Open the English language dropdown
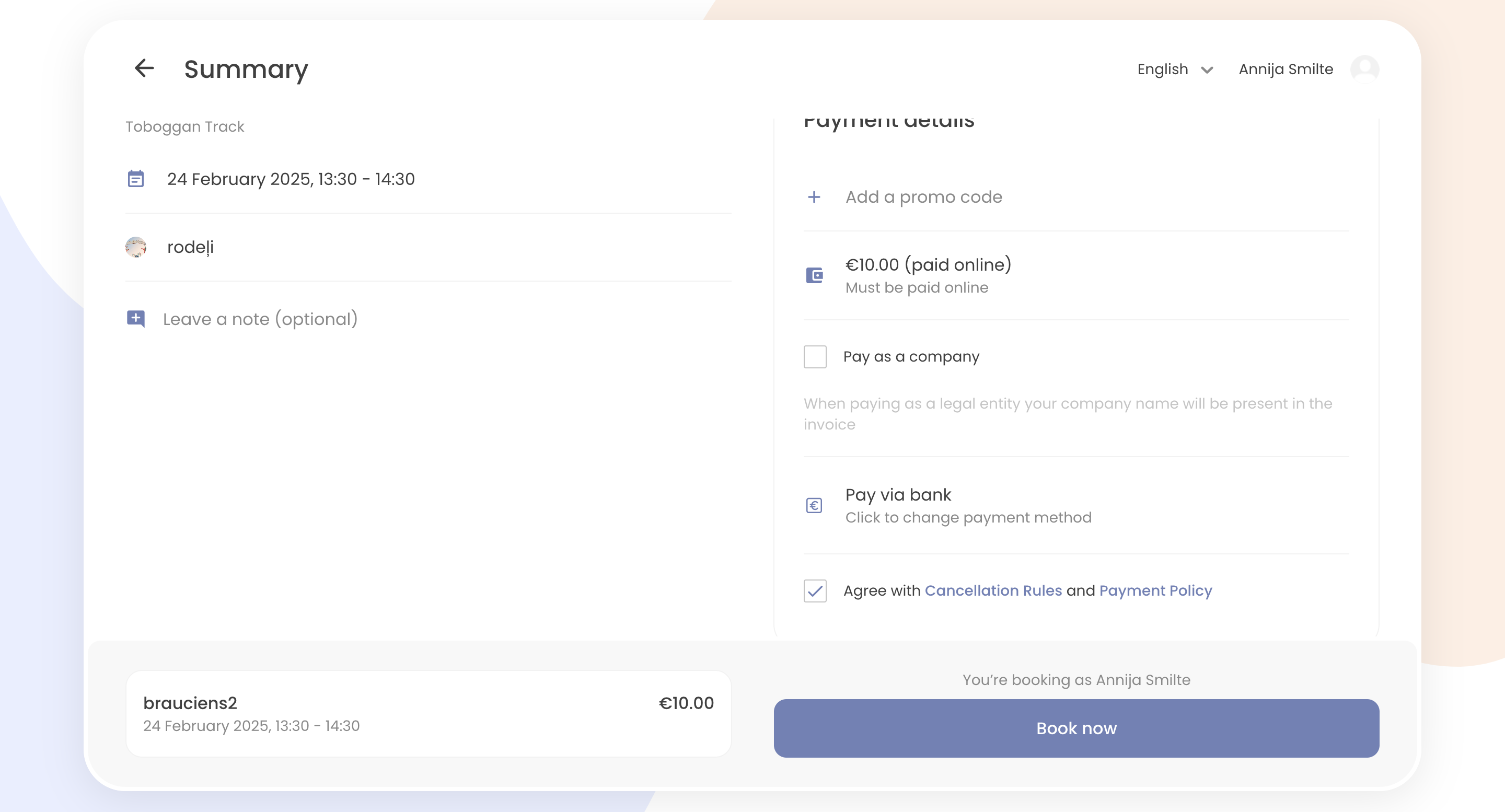1505x812 pixels. (1163, 69)
